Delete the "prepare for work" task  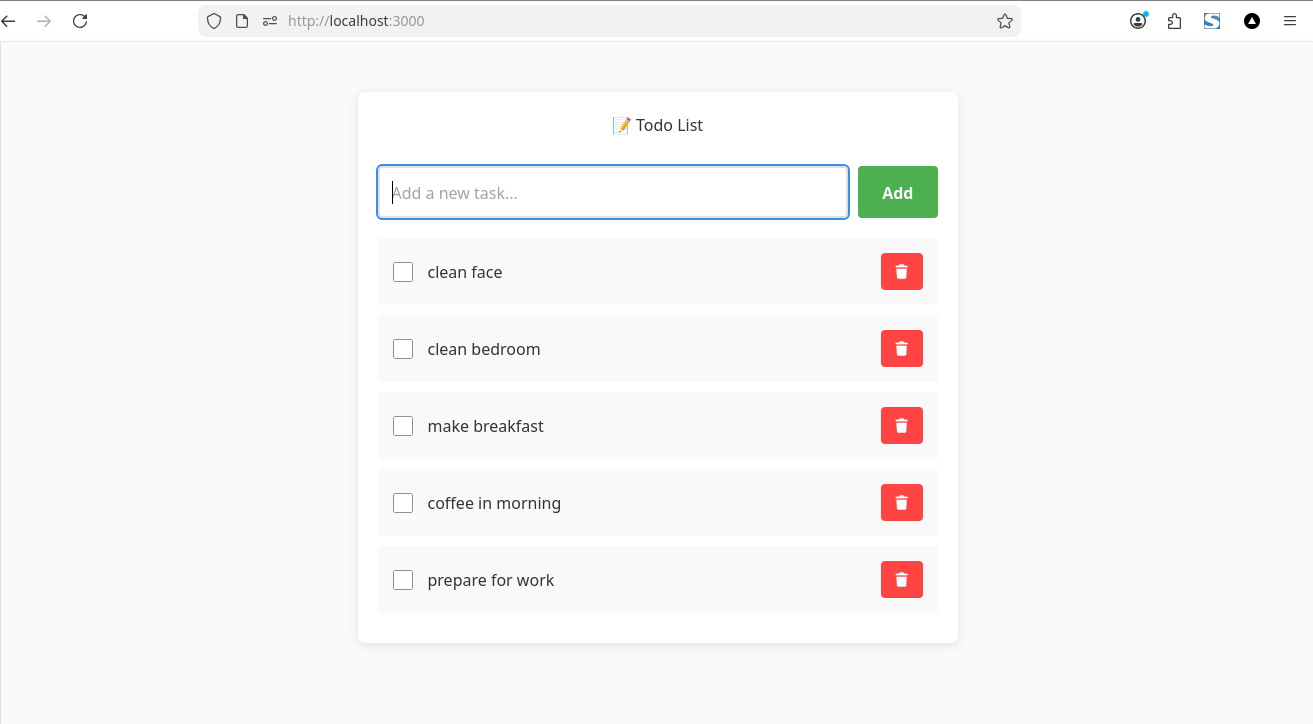point(901,579)
